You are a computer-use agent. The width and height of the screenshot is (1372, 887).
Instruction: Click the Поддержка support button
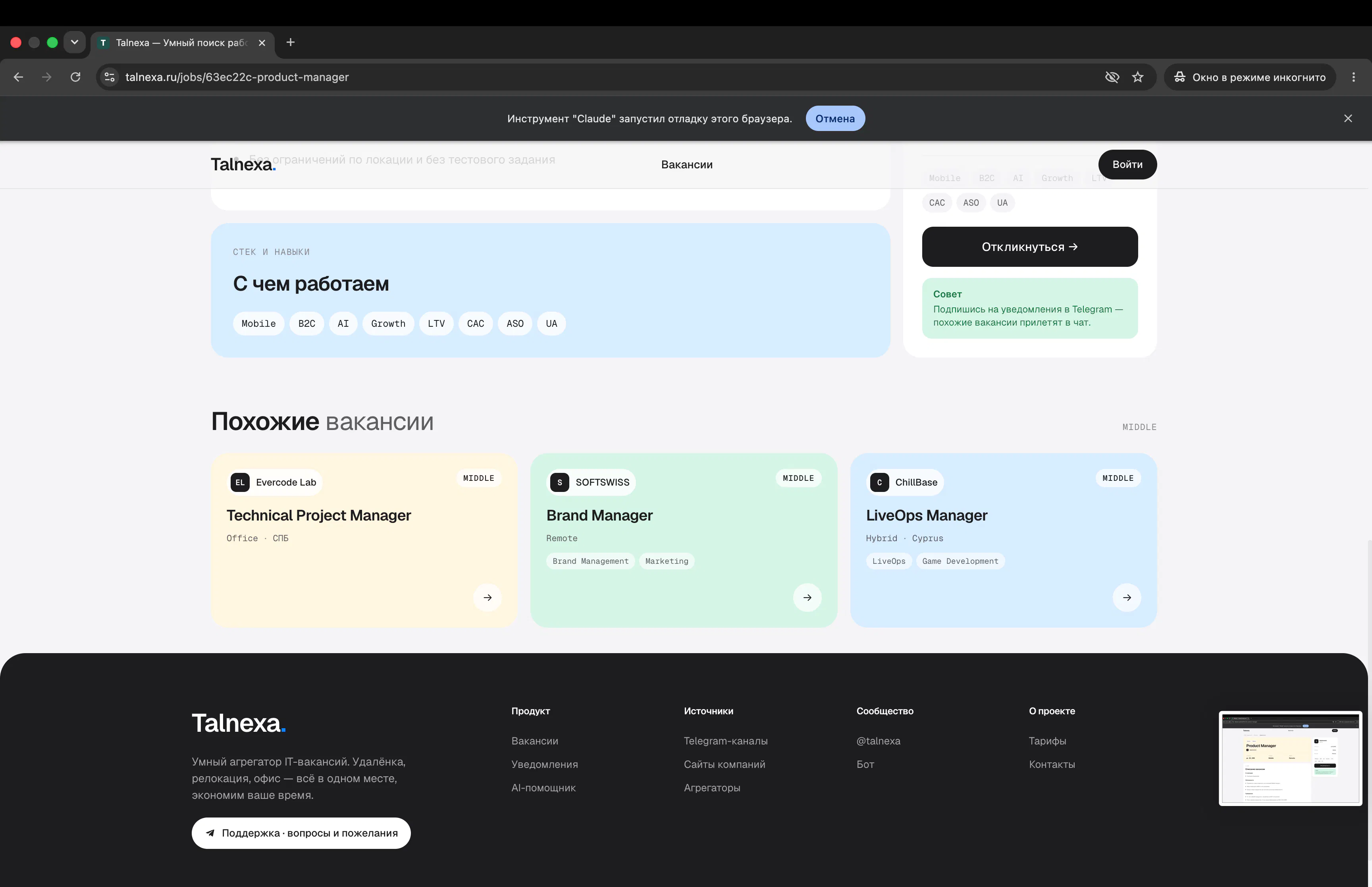[301, 833]
